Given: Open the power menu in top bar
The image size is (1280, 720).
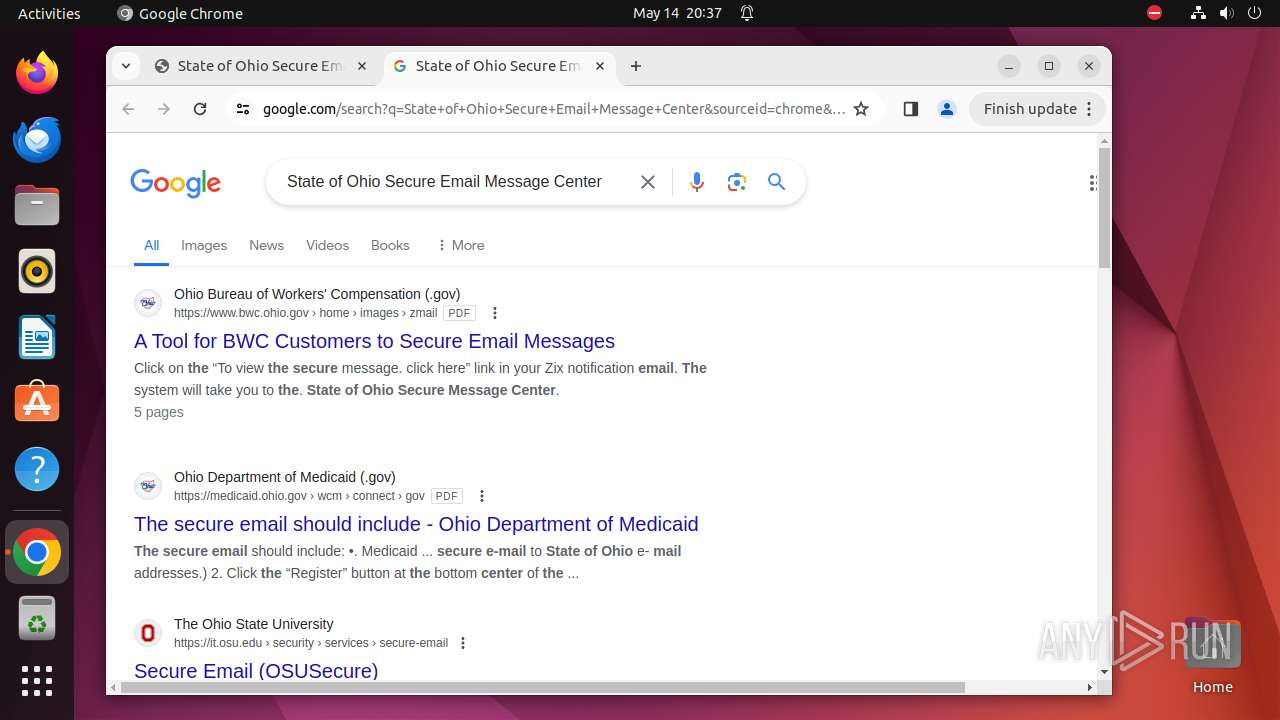Looking at the screenshot, I should [x=1255, y=13].
